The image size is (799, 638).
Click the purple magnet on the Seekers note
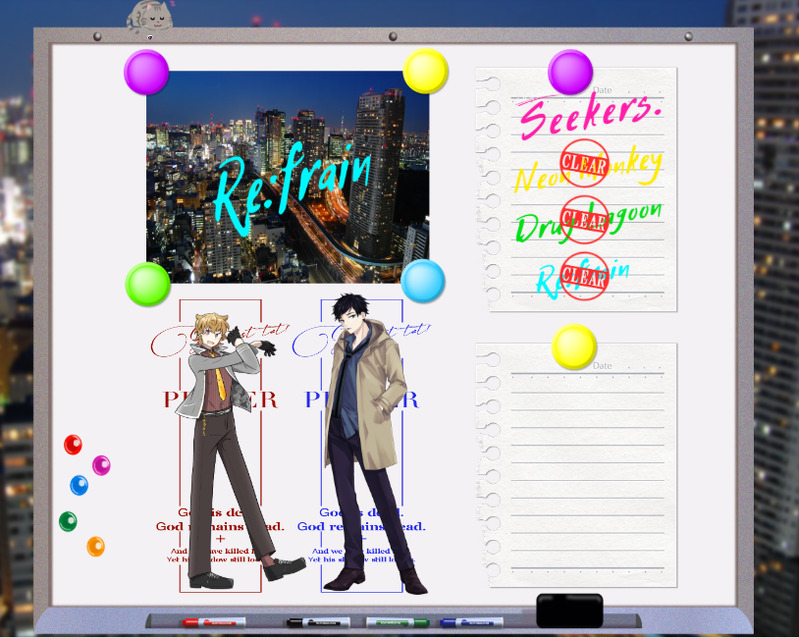pos(570,72)
